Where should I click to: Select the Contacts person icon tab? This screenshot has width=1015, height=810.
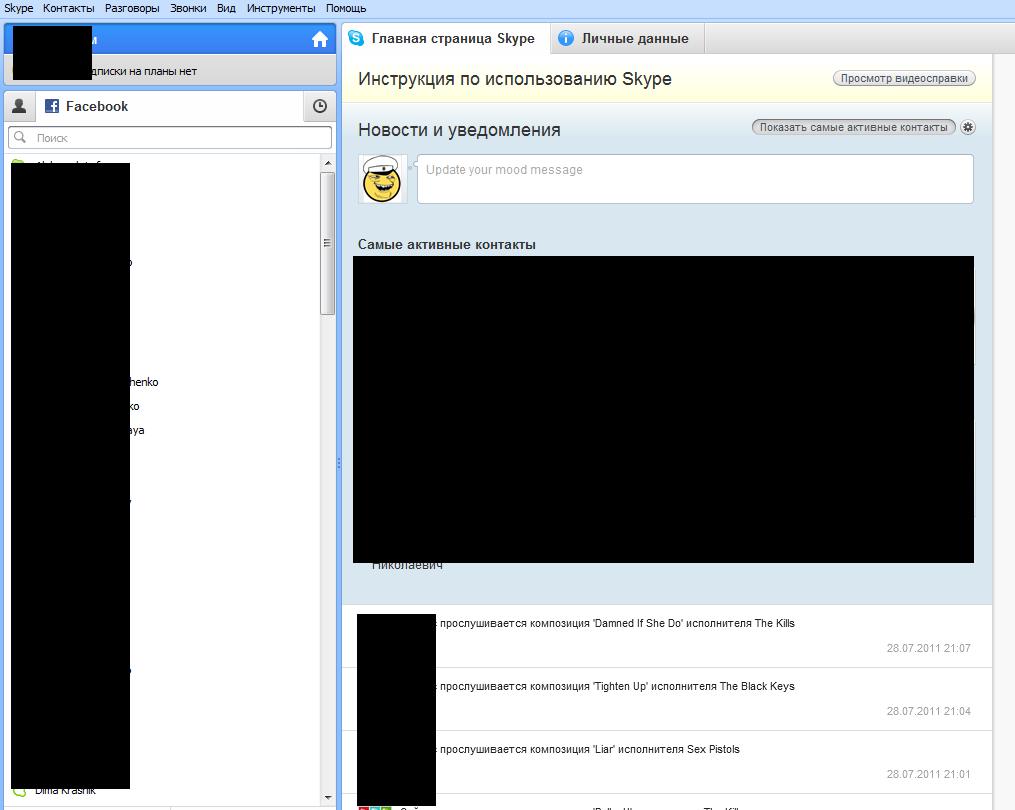pyautogui.click(x=19, y=106)
